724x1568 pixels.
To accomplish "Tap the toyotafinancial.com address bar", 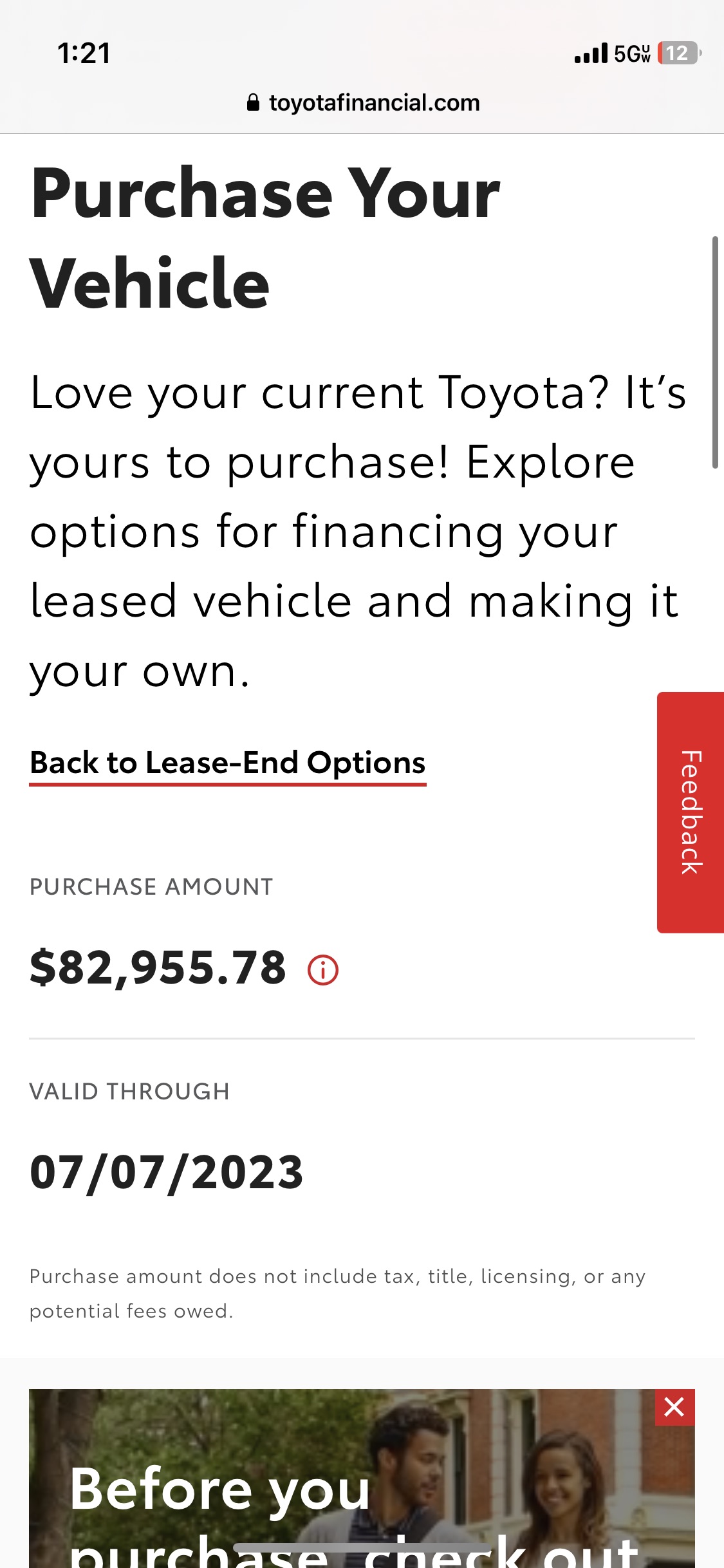I will tap(362, 103).
